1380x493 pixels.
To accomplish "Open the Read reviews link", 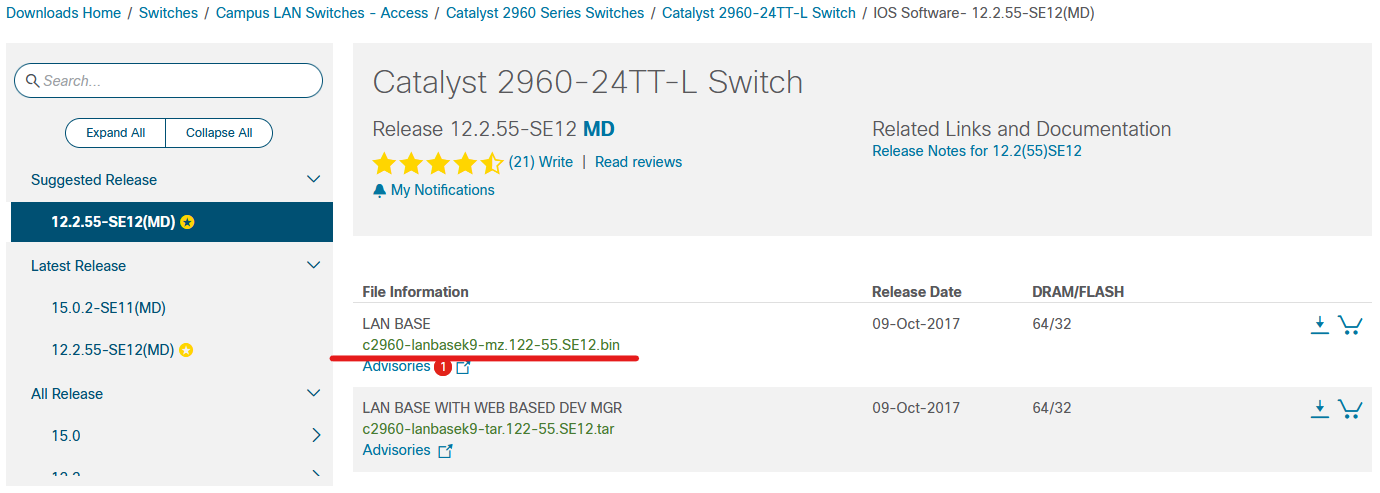I will pos(638,162).
